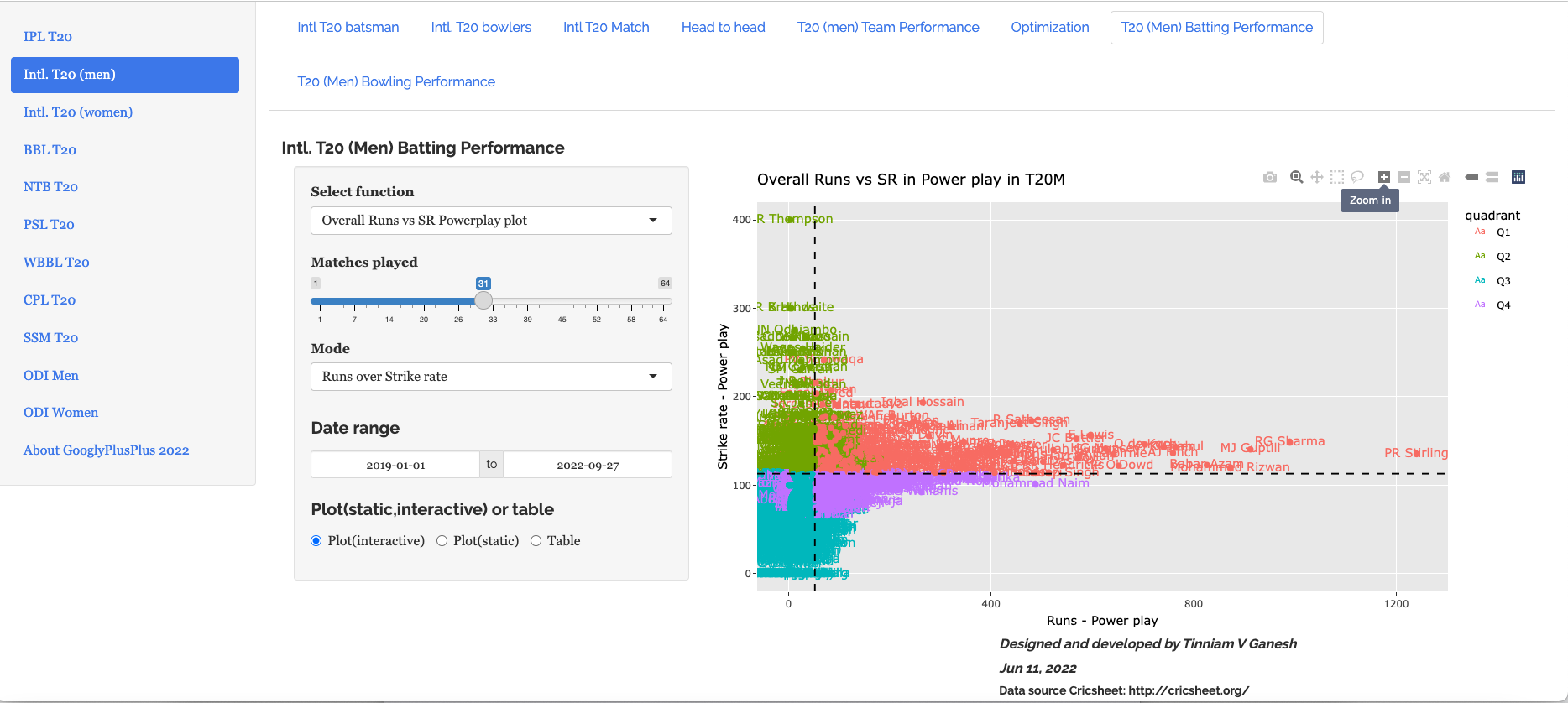
Task: Reset axes with the home icon
Action: coord(1445,177)
